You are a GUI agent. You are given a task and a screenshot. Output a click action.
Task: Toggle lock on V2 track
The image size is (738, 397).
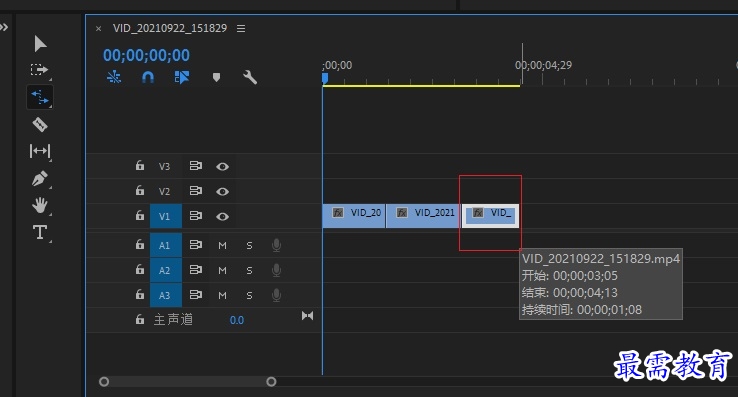pyautogui.click(x=140, y=190)
